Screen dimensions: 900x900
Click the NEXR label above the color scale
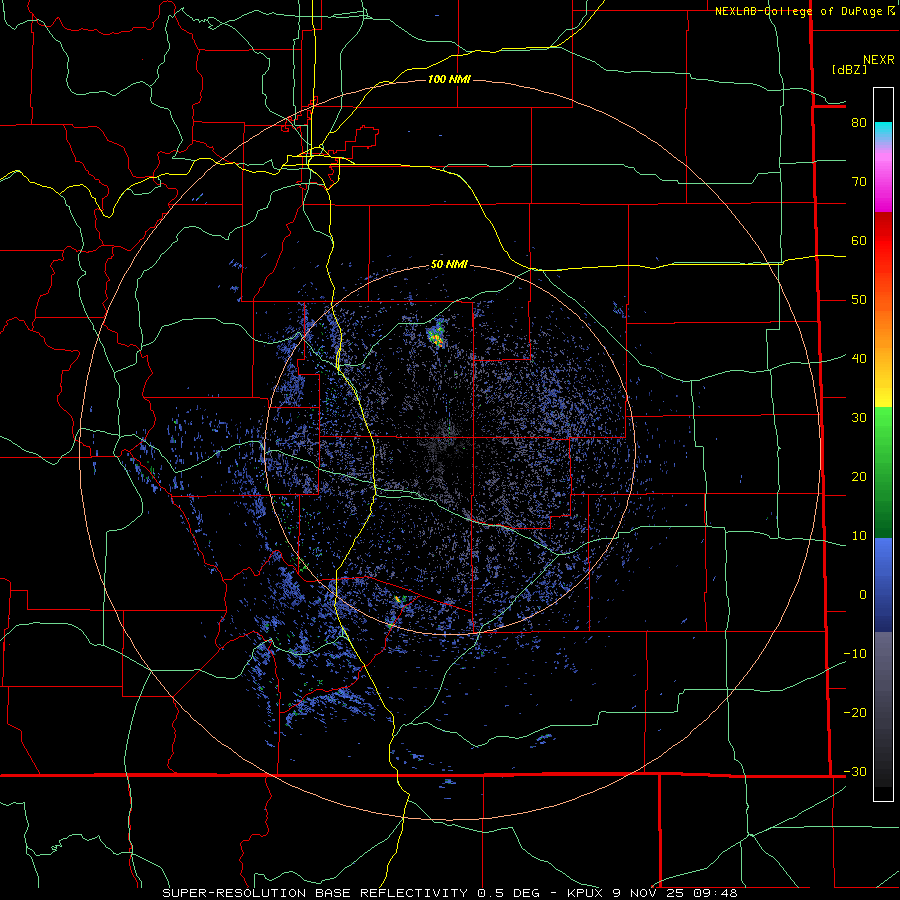pyautogui.click(x=878, y=60)
